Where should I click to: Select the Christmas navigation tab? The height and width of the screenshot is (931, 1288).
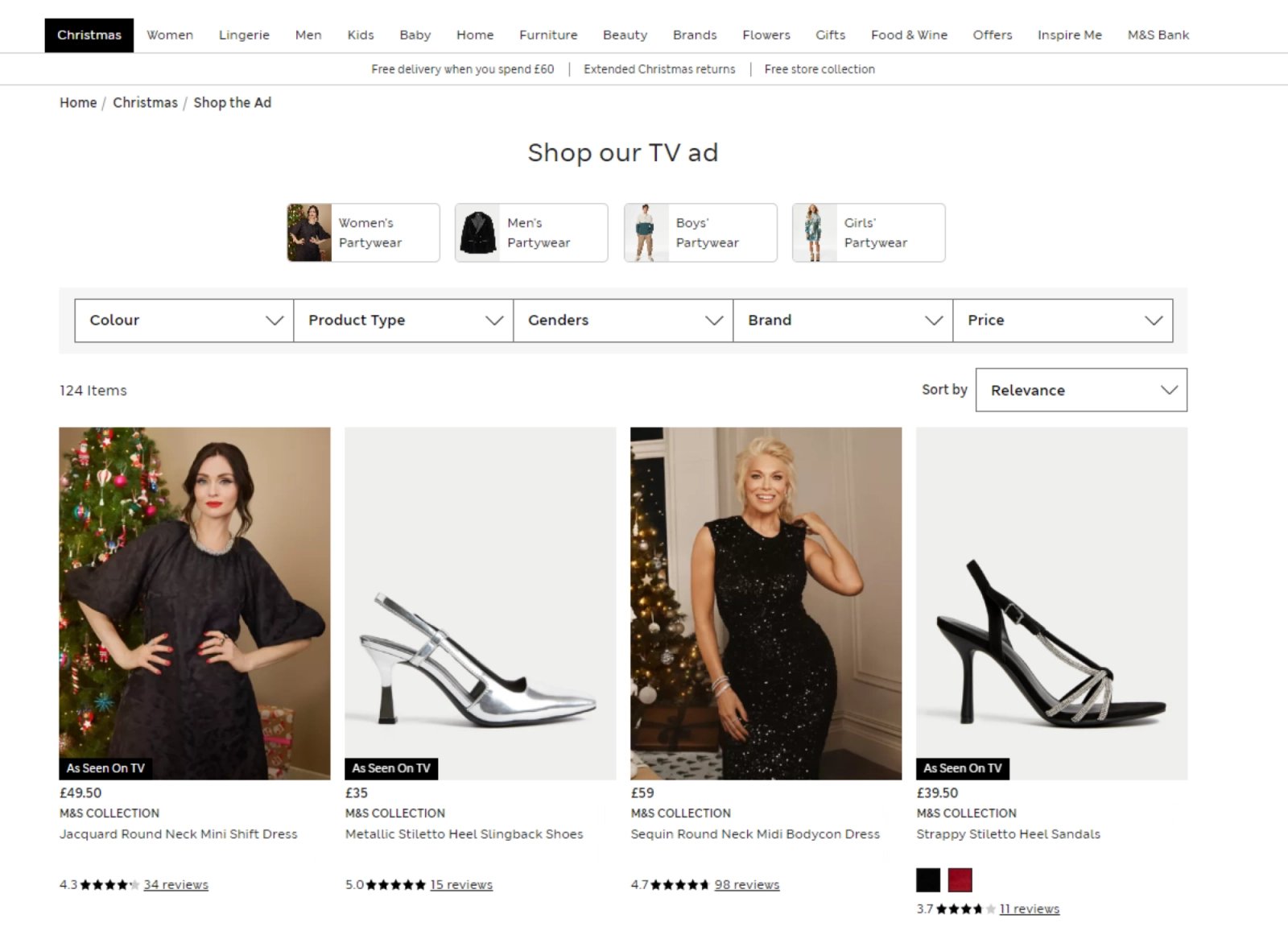(x=89, y=35)
